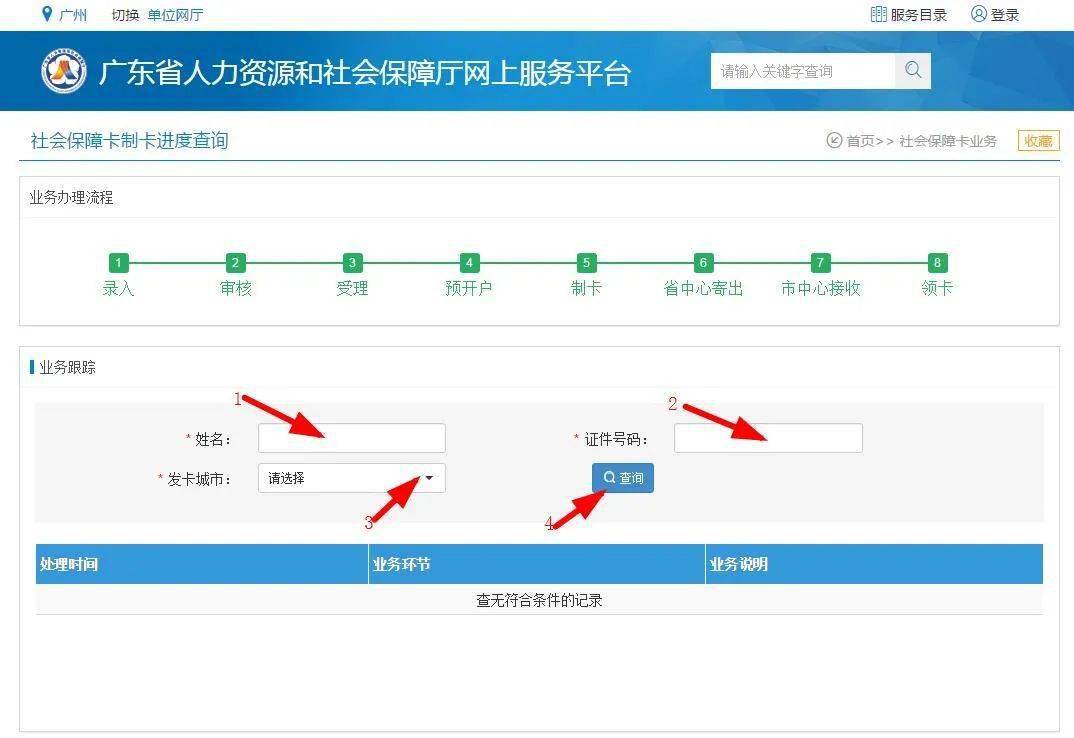This screenshot has height=738, width=1074.
Task: Click step 4 预开户 marker
Action: (x=469, y=262)
